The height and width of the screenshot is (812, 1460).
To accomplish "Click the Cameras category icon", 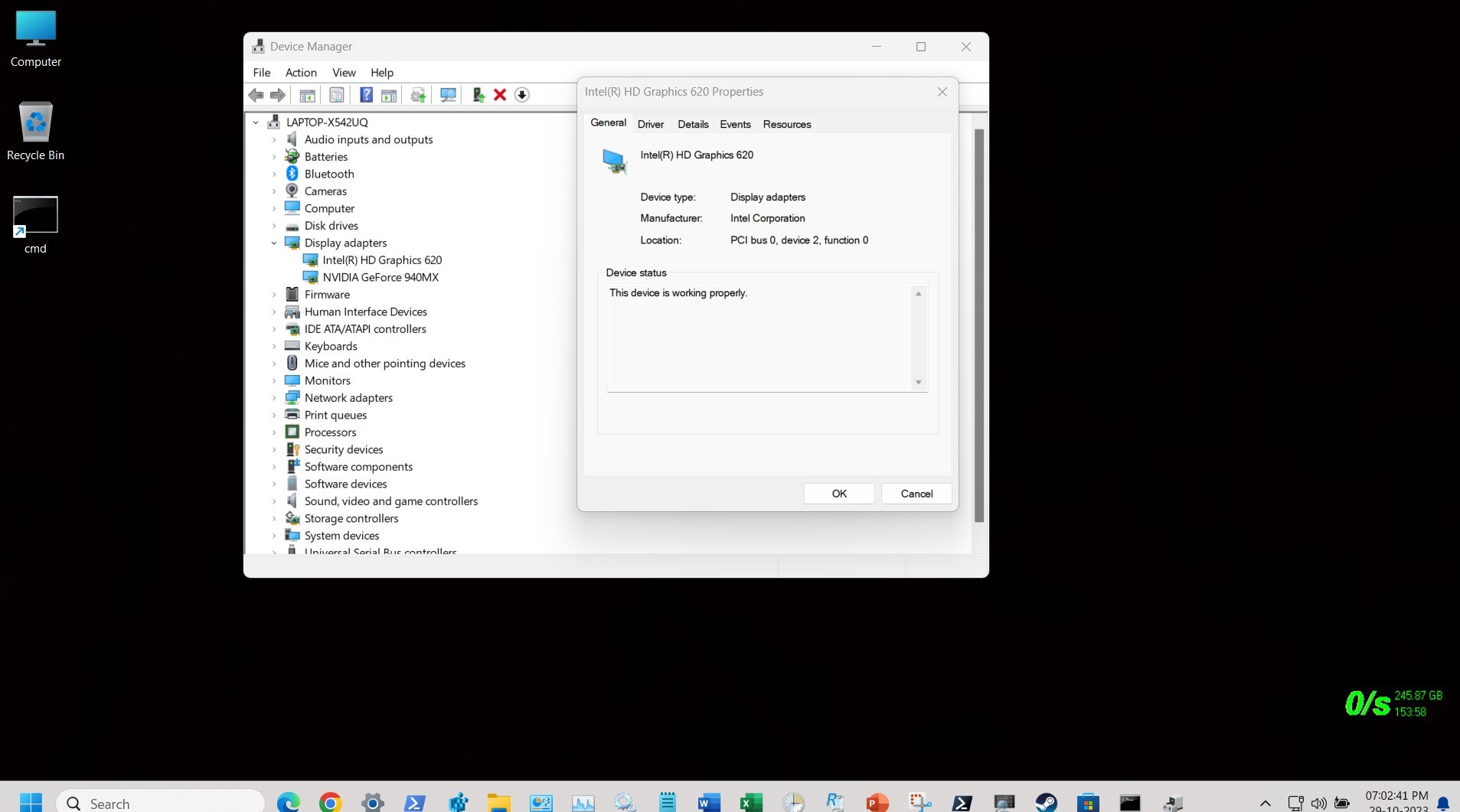I will (x=292, y=191).
